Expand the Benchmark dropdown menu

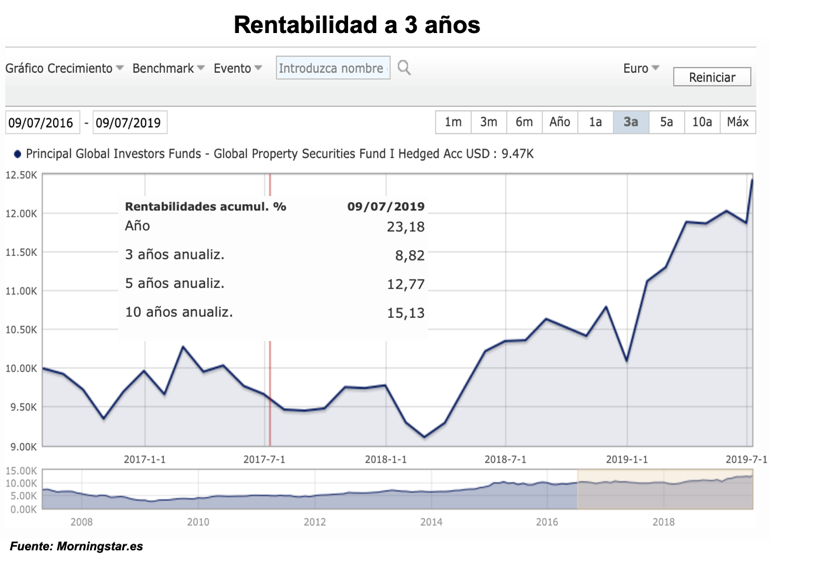pos(168,68)
